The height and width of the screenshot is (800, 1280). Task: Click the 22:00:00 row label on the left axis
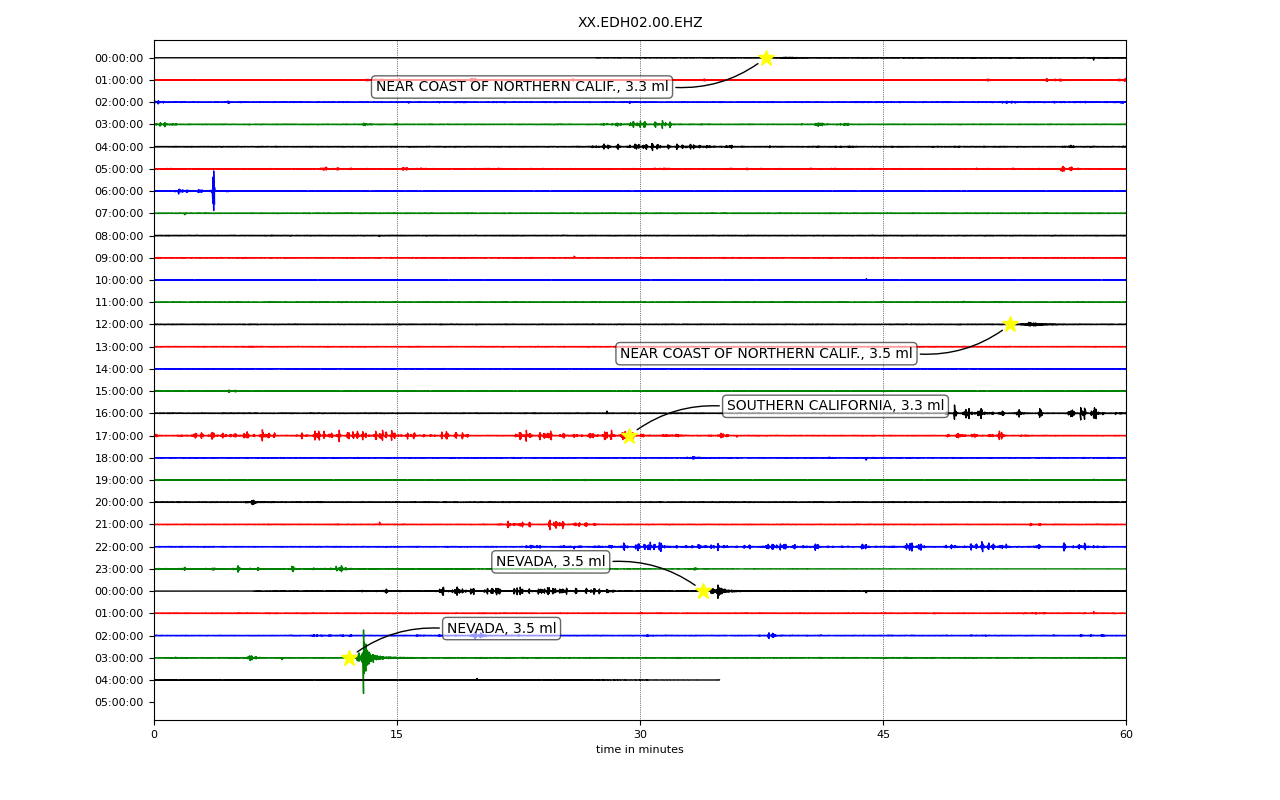coord(119,547)
